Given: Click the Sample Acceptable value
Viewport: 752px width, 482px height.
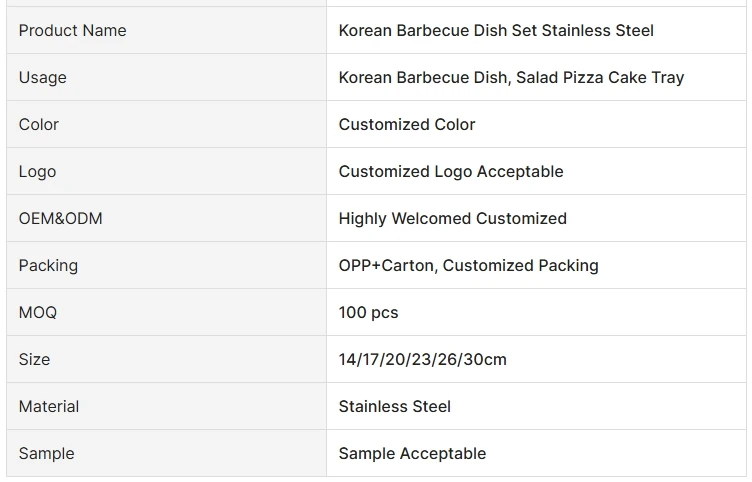Looking at the screenshot, I should pyautogui.click(x=412, y=454).
